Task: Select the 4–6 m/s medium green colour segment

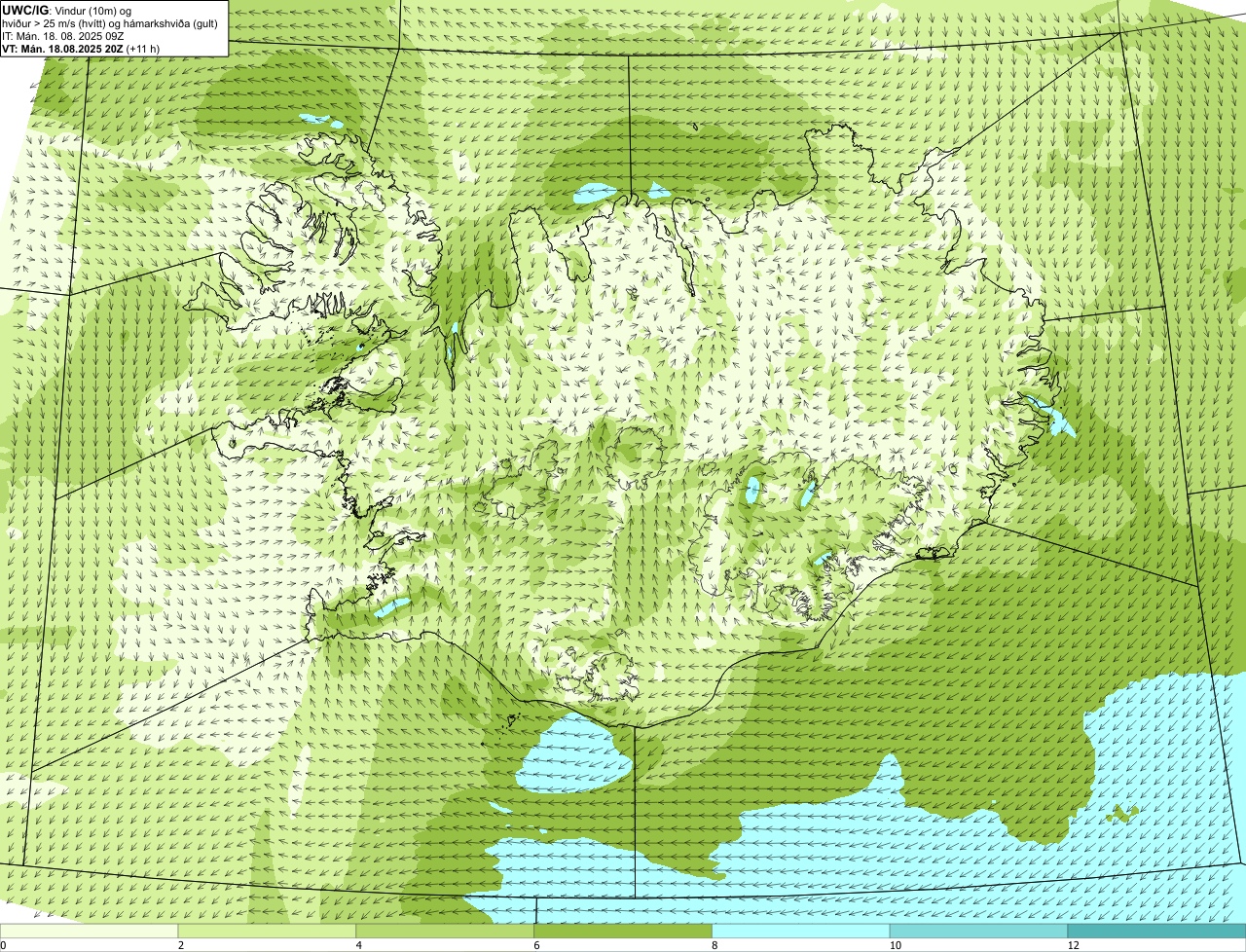Action: point(446,931)
